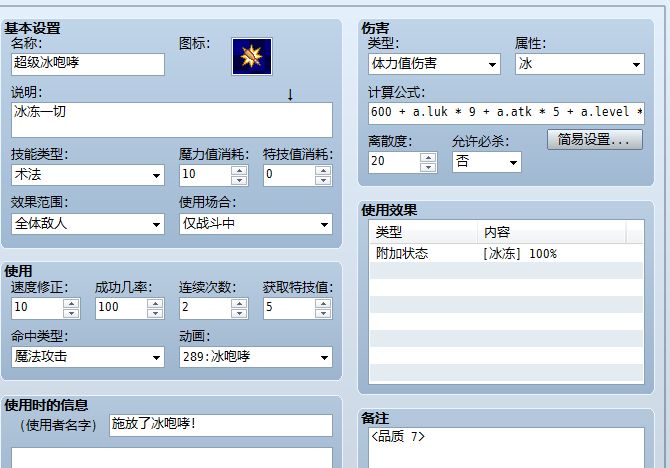Screen dimensions: 670x468
Task: Increase the 离散度 value with up arrow
Action: (428, 157)
